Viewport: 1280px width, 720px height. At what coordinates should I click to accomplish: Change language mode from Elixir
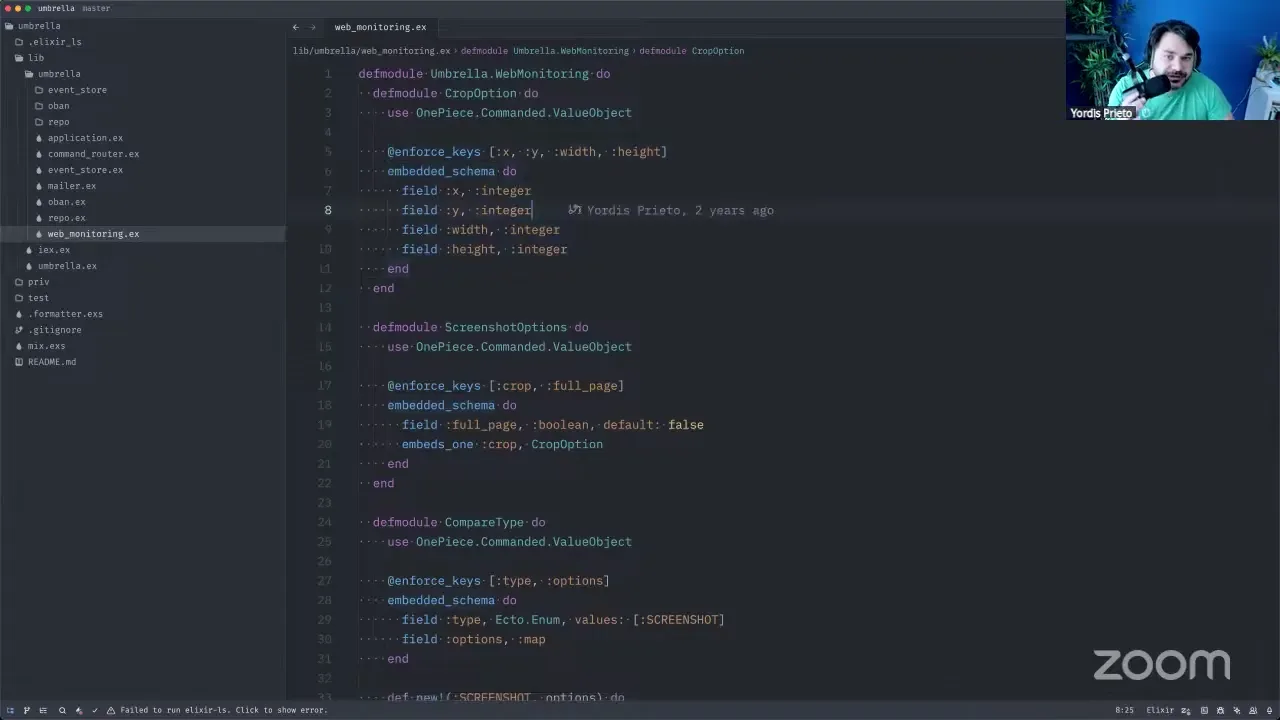1160,710
